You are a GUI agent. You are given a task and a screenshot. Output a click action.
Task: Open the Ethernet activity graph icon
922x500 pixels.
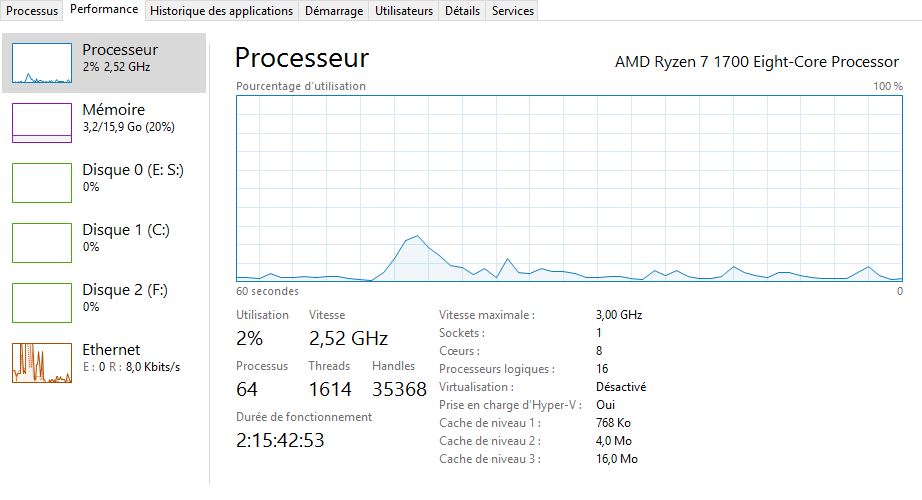pos(42,363)
